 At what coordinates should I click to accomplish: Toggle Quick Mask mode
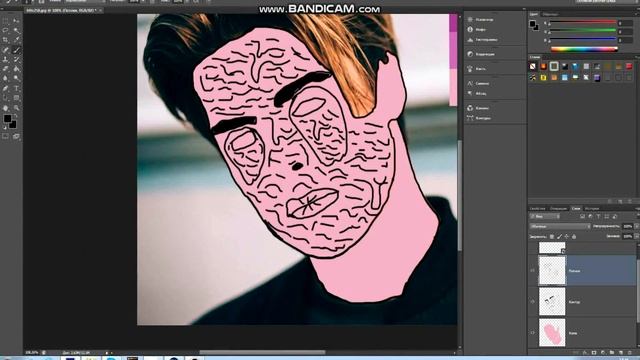[x=5, y=136]
